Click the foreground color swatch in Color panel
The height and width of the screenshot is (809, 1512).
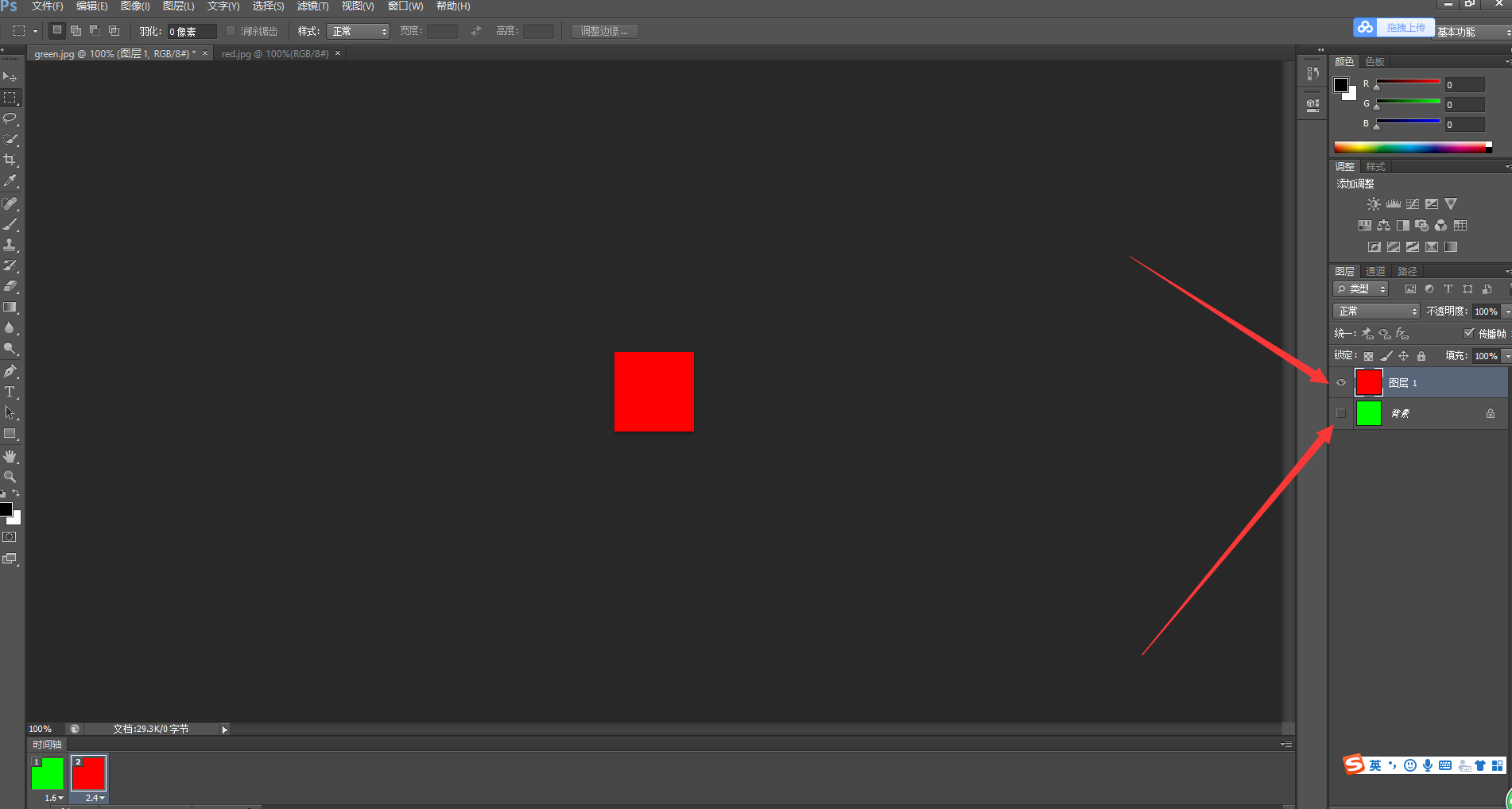(x=1341, y=85)
